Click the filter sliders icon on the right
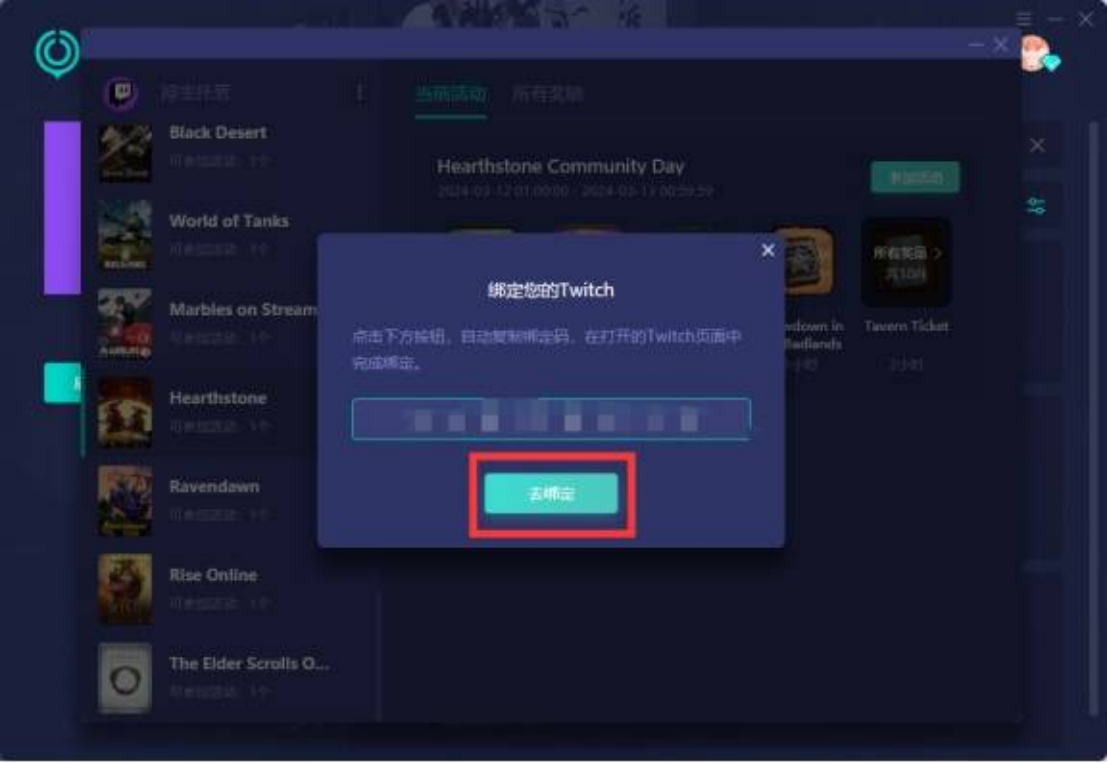Image resolution: width=1108 pixels, height=764 pixels. 1037,206
